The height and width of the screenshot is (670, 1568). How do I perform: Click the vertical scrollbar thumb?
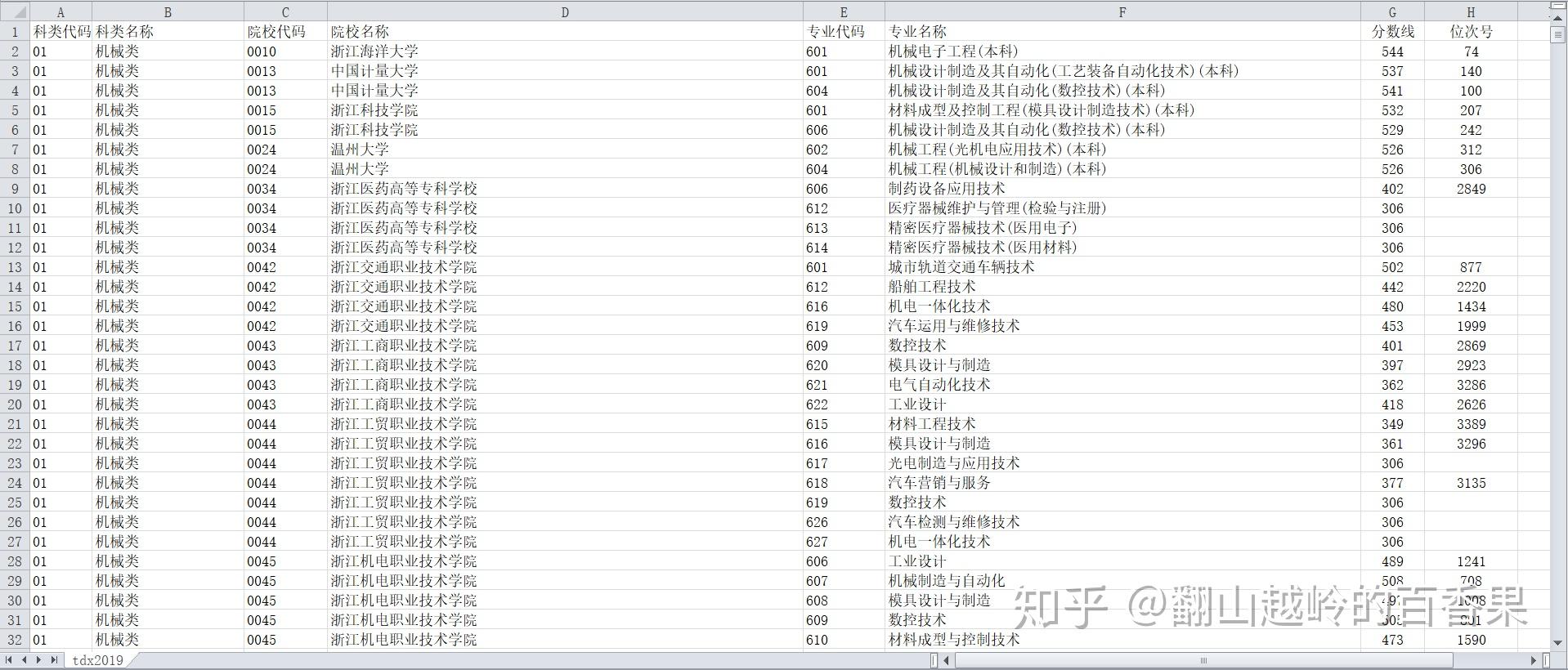[1557, 34]
